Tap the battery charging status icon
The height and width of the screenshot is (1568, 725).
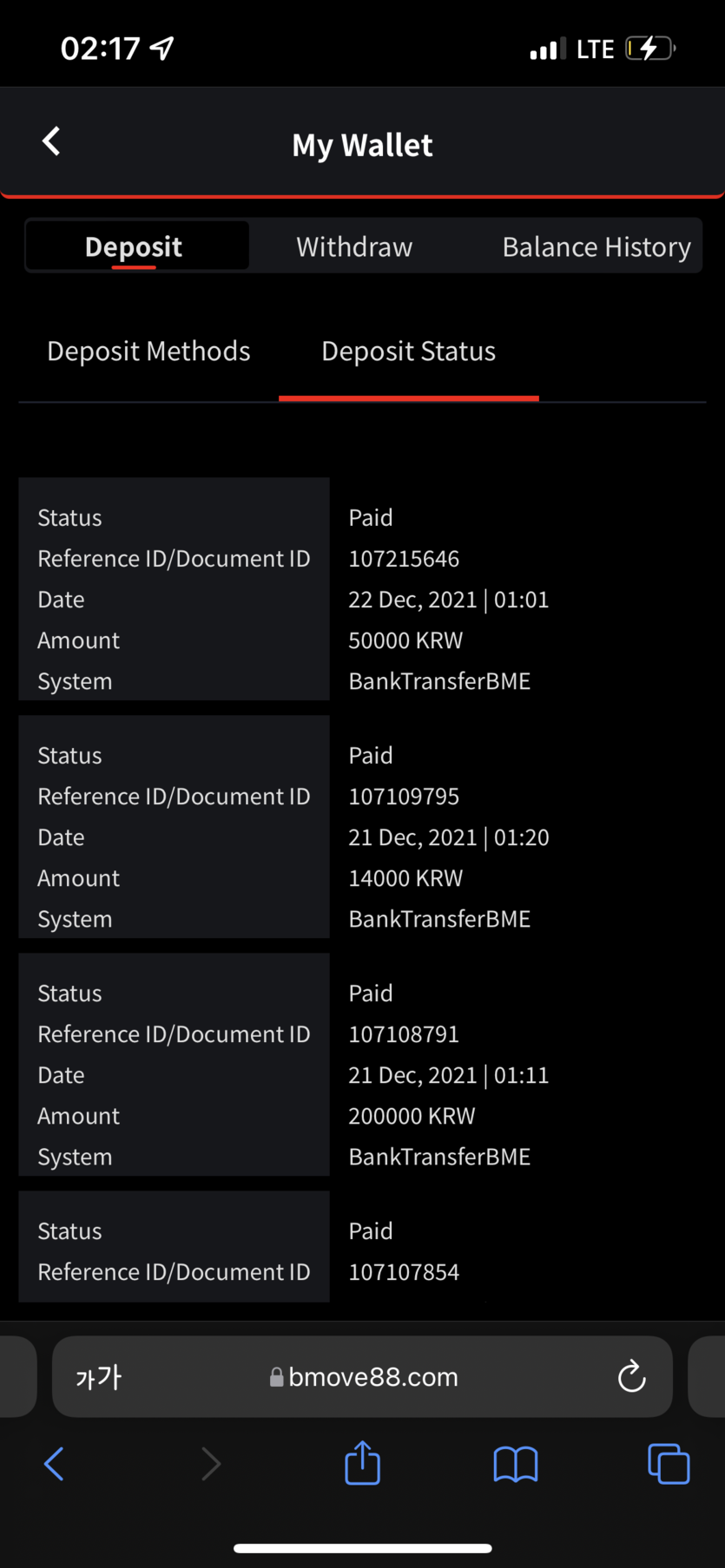coord(649,49)
